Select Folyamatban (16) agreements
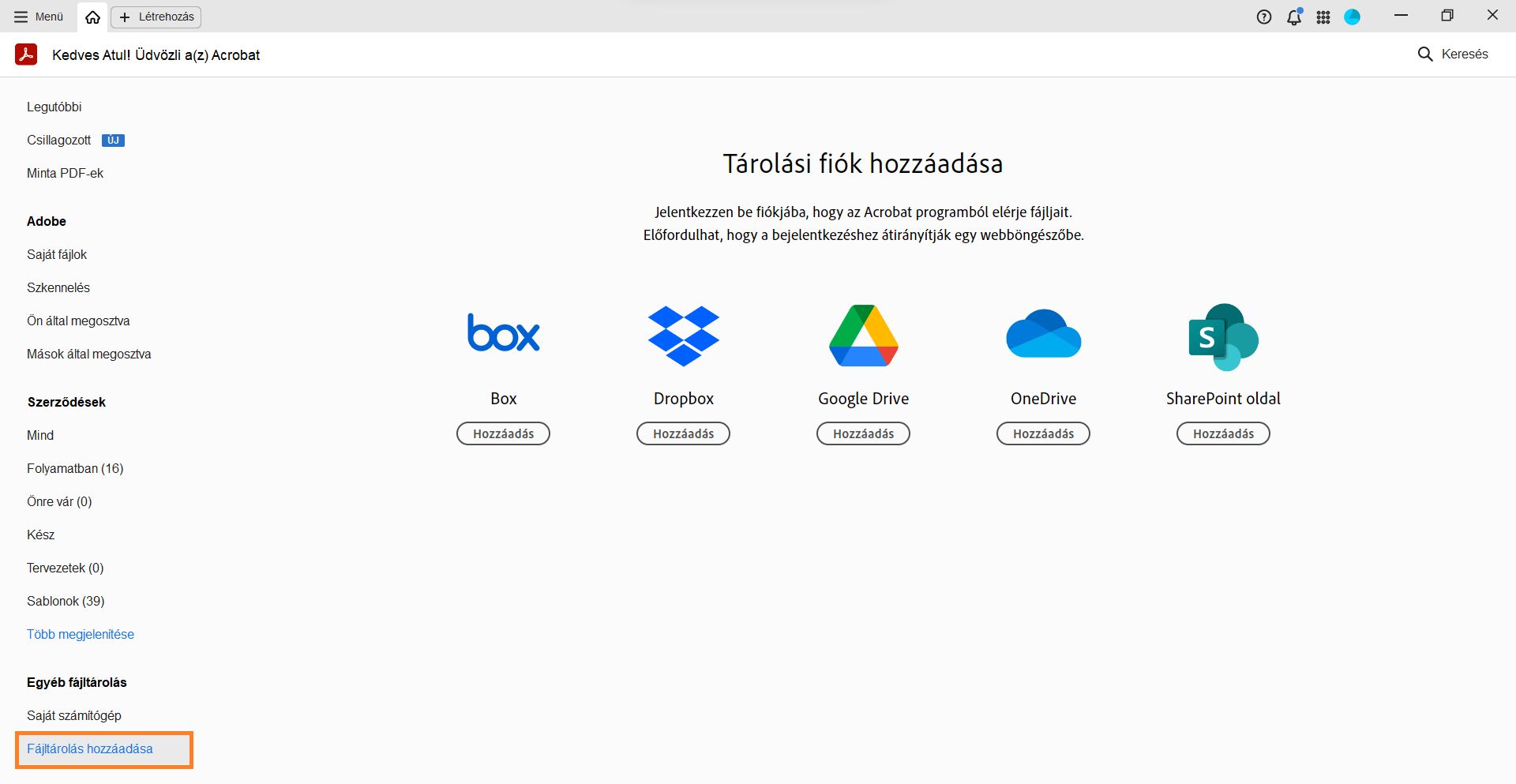 75,468
